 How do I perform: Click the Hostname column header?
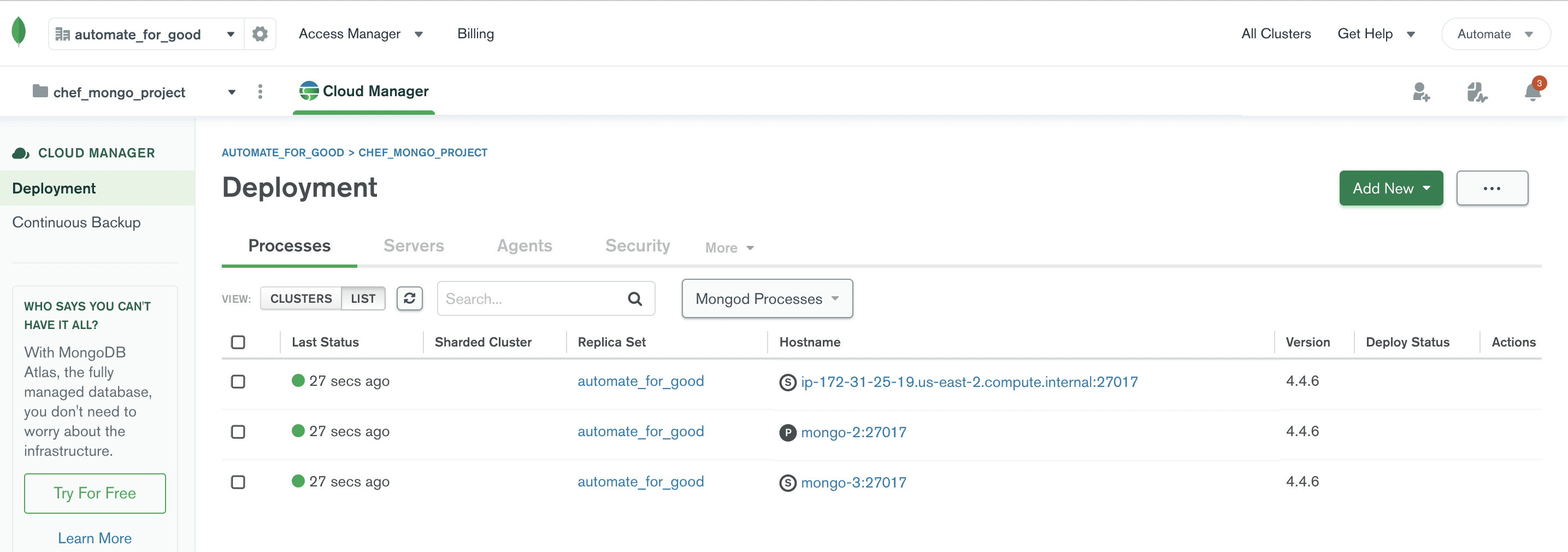pos(810,342)
